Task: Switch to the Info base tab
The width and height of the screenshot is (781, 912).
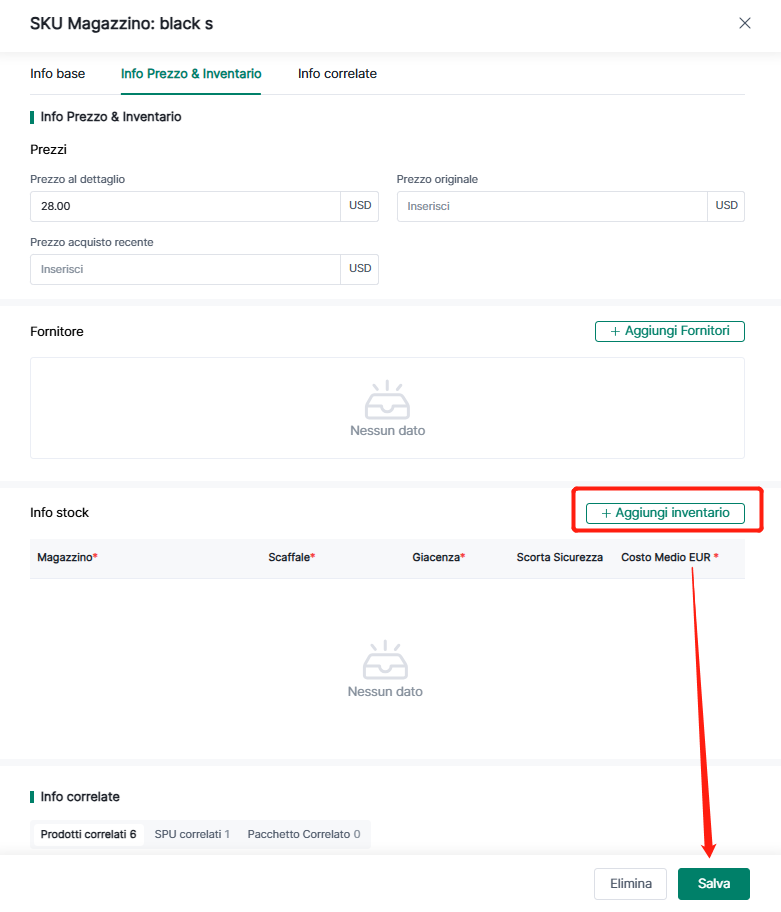Action: (x=58, y=74)
